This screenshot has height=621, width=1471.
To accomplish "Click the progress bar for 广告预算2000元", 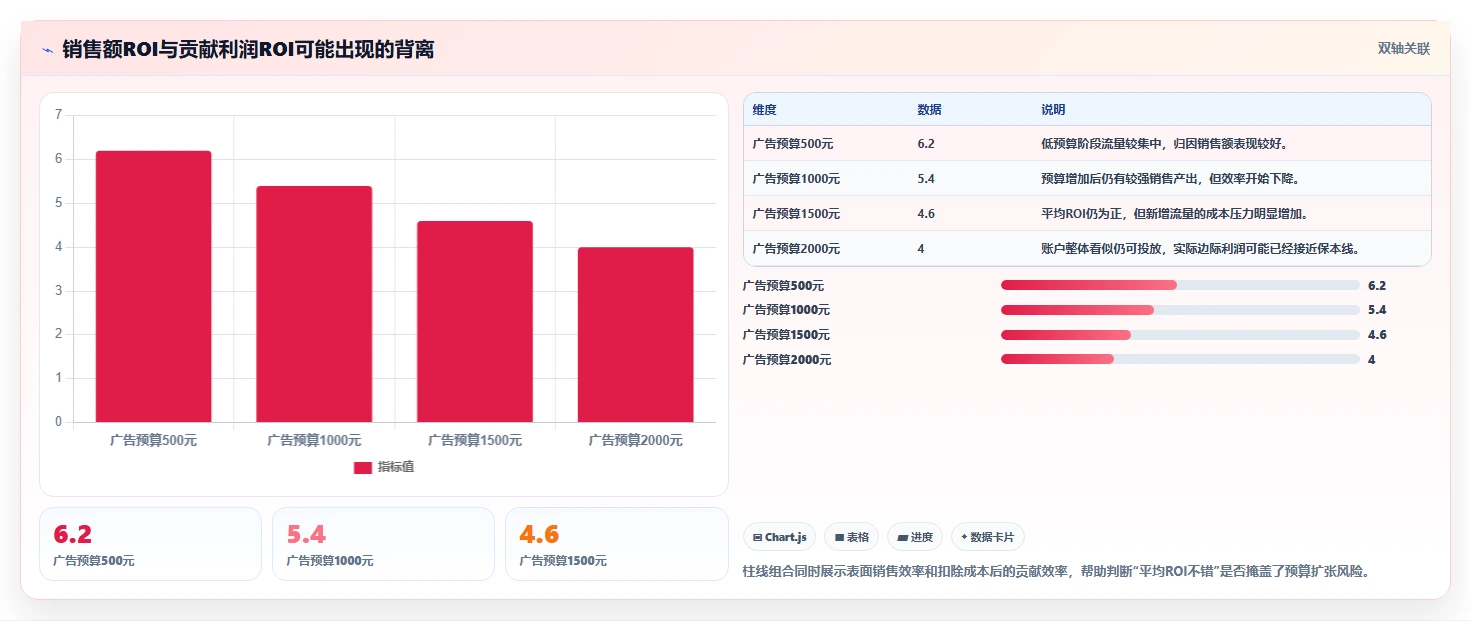I will tap(1180, 359).
